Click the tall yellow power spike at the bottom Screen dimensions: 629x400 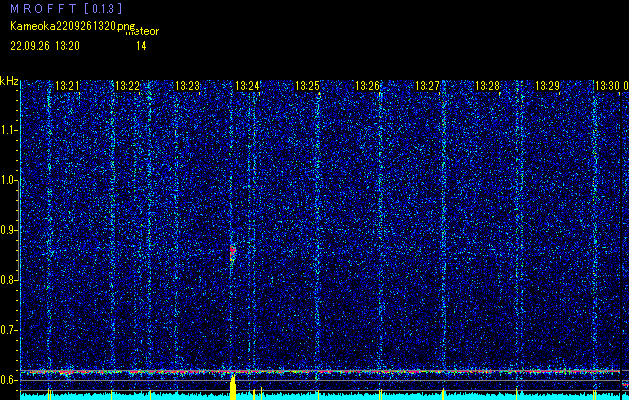233,387
